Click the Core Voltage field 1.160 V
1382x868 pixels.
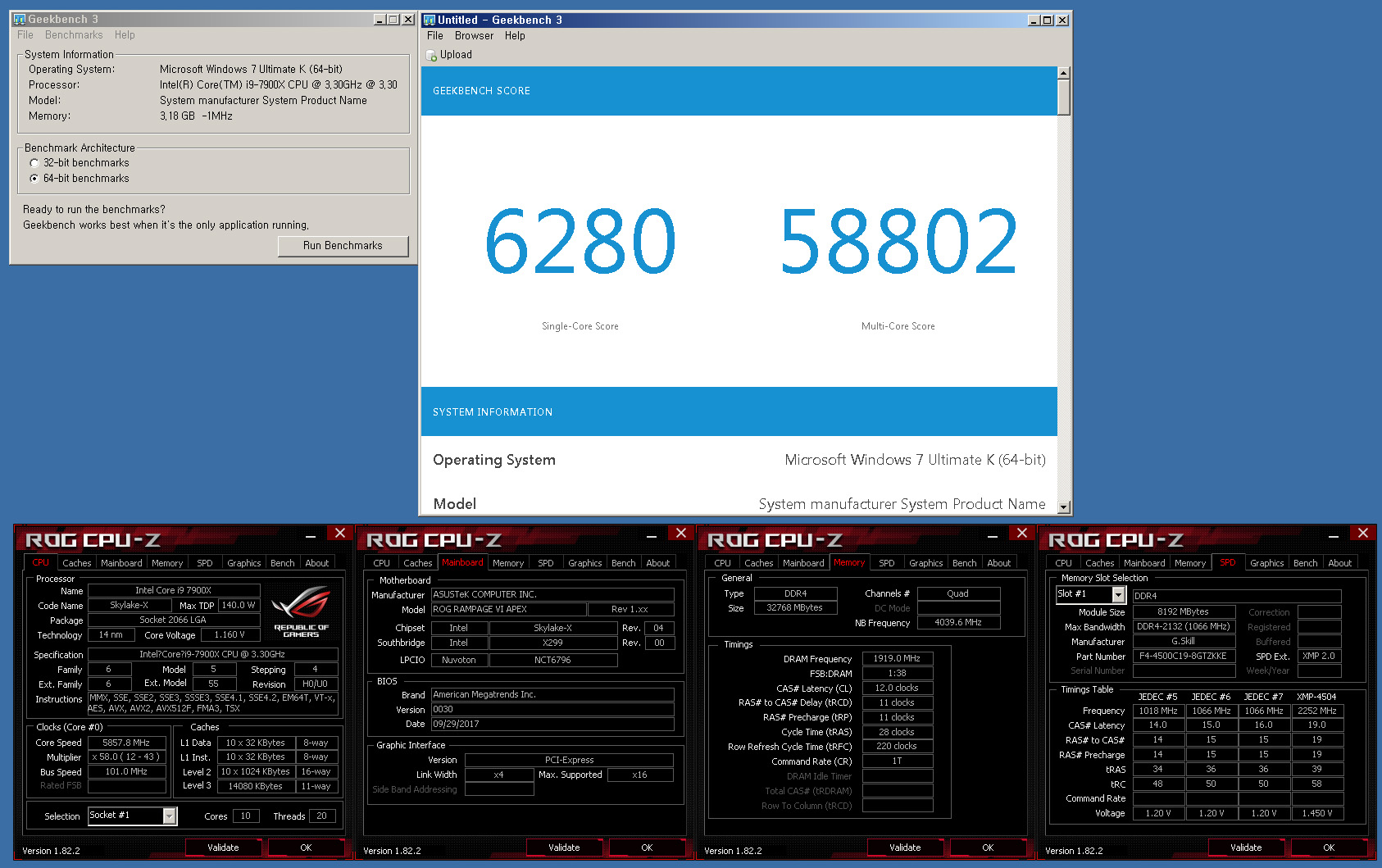pyautogui.click(x=230, y=634)
